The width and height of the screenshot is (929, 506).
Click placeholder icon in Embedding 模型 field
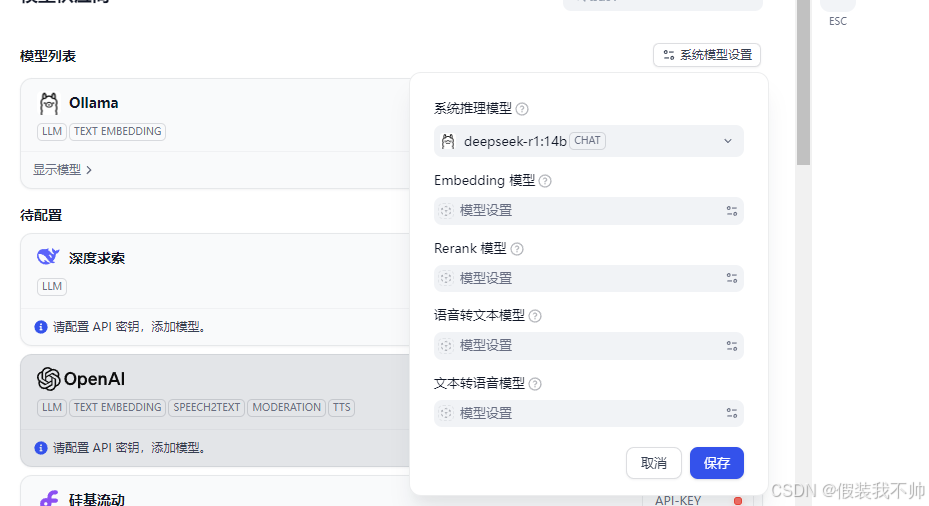446,211
